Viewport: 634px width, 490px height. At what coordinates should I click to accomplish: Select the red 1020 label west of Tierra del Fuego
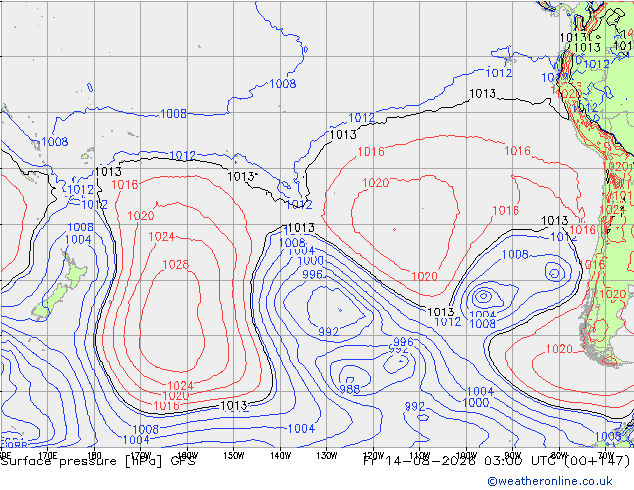click(x=559, y=348)
